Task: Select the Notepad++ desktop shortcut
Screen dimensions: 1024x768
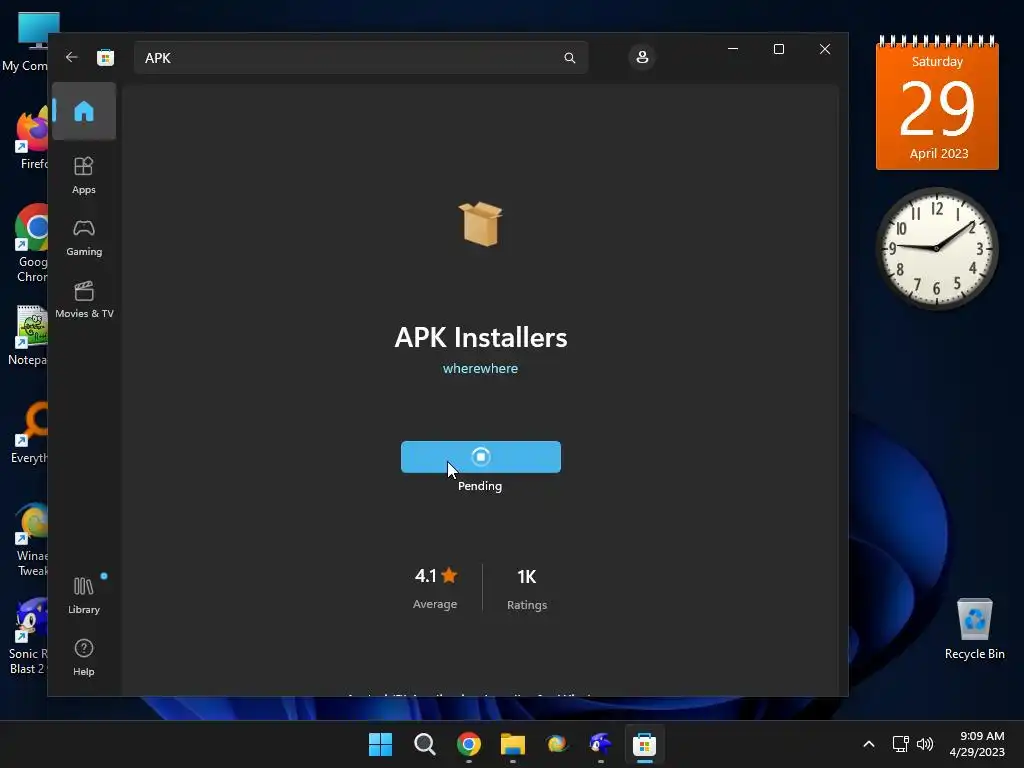Action: pos(27,336)
